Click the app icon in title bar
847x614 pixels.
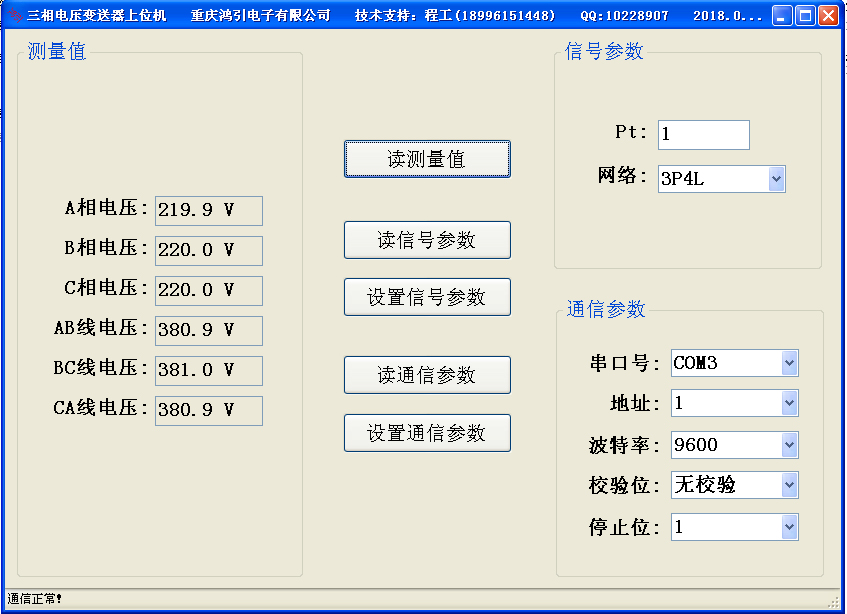coord(15,16)
